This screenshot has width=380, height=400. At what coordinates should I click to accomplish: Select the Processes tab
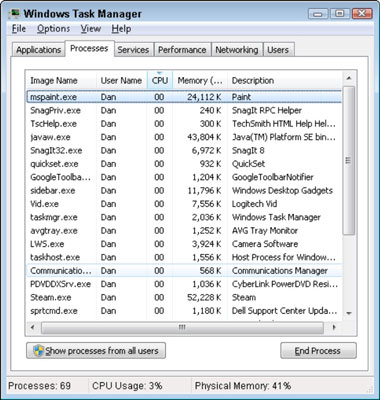[x=89, y=49]
